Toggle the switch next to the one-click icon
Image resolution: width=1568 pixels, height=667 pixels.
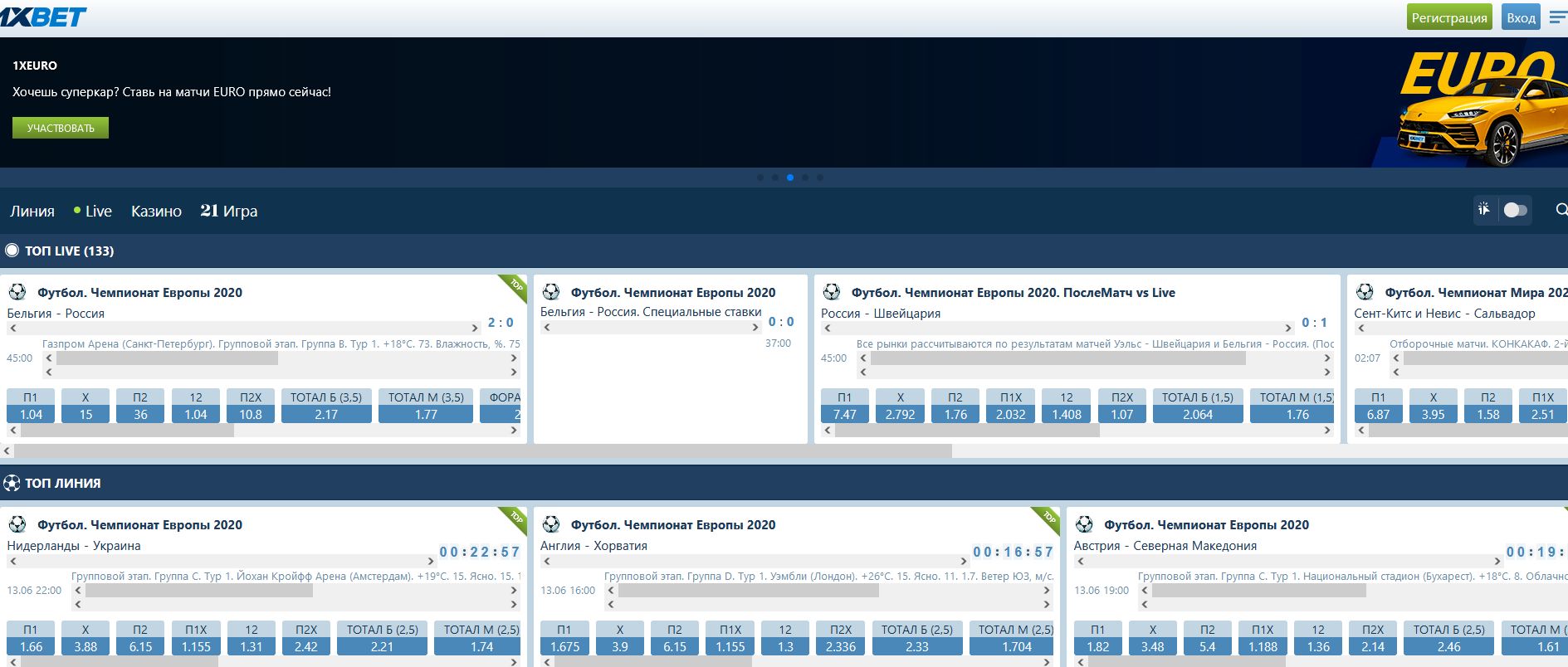(1515, 211)
